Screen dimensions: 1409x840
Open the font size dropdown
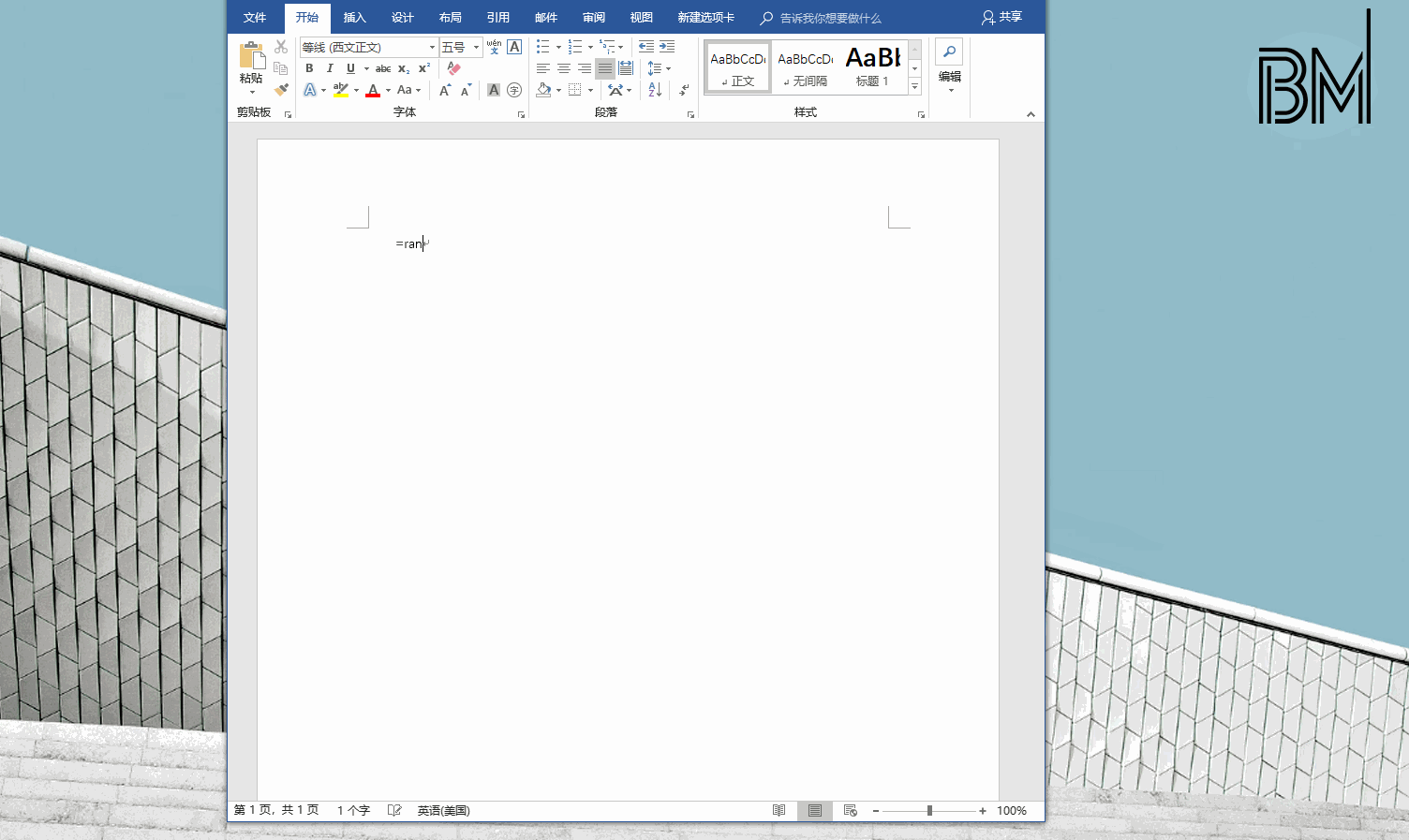point(474,46)
